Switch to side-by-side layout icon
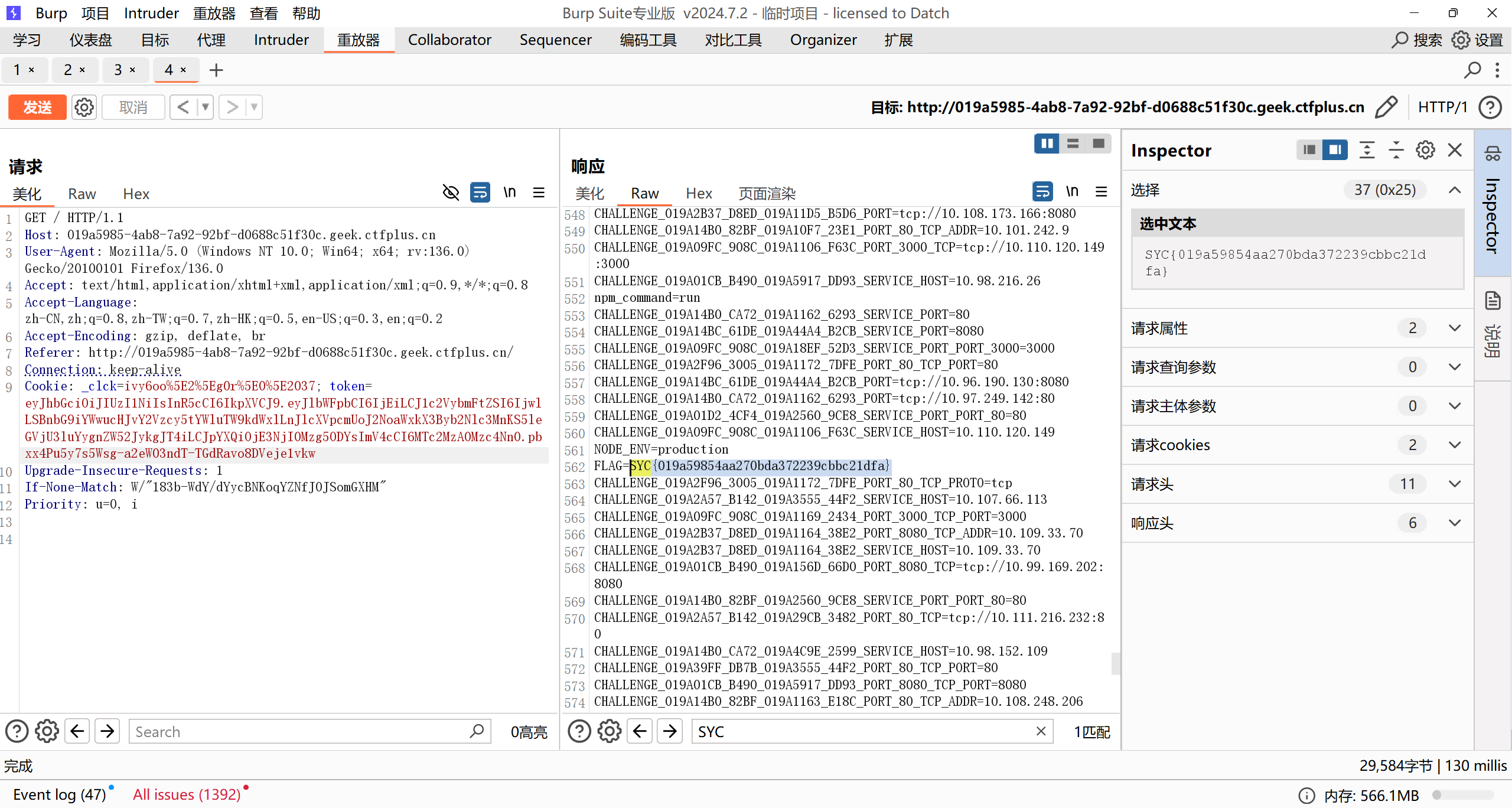Image resolution: width=1512 pixels, height=808 pixels. [x=1047, y=144]
